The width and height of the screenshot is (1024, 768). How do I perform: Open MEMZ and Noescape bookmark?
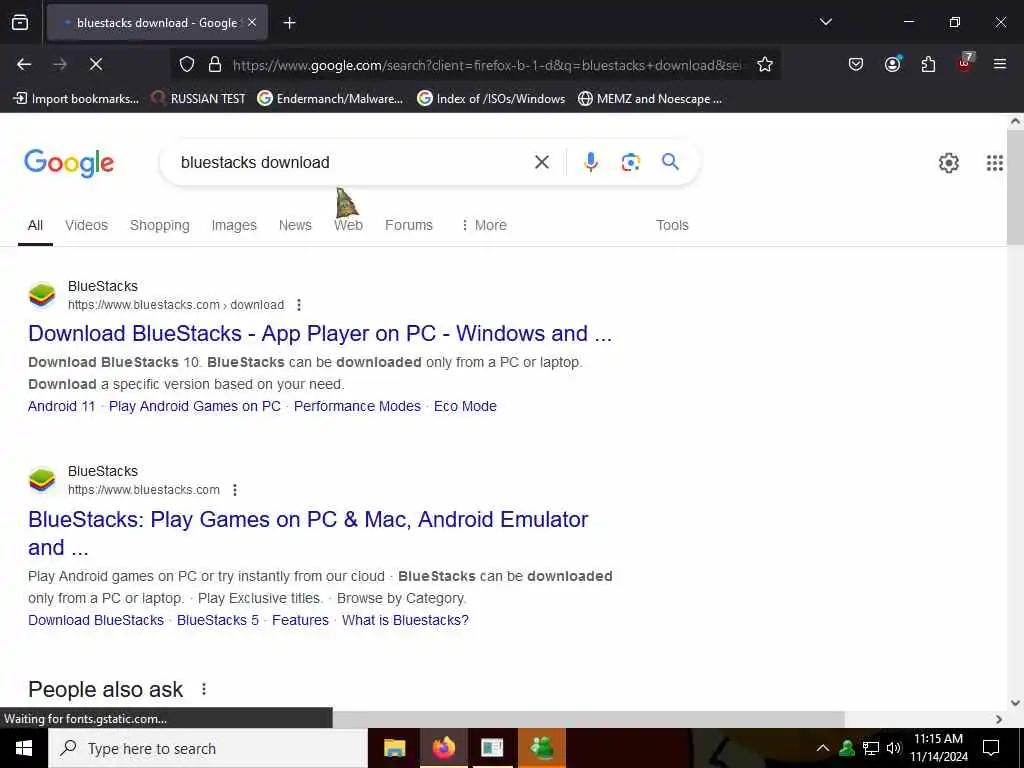[x=650, y=99]
